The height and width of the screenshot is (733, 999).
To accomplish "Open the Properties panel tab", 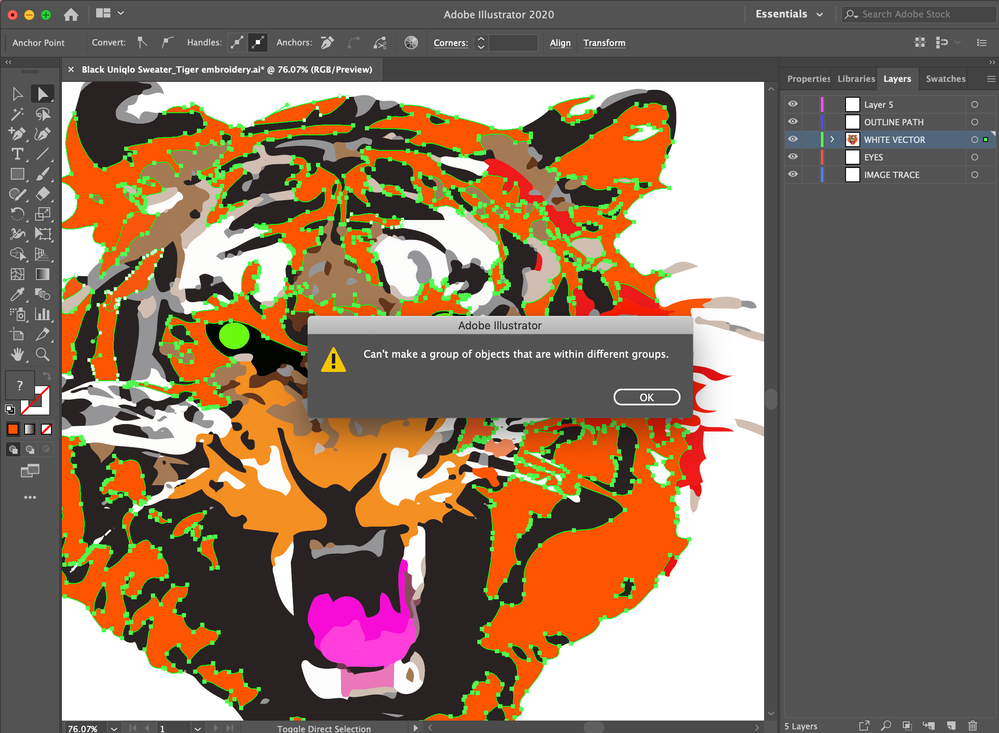I will coord(808,79).
